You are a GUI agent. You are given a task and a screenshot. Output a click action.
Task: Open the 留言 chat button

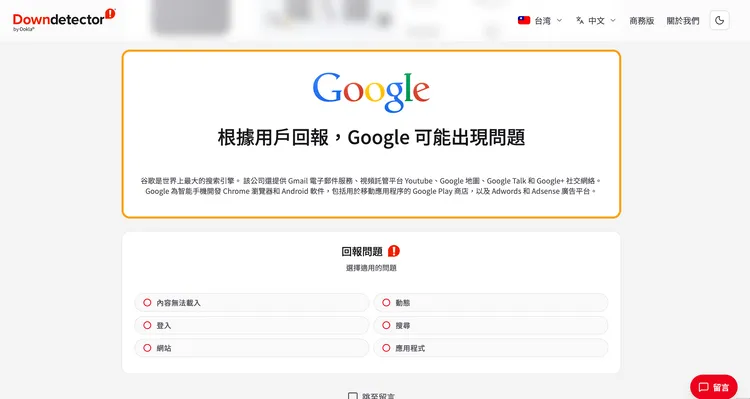pyautogui.click(x=713, y=387)
